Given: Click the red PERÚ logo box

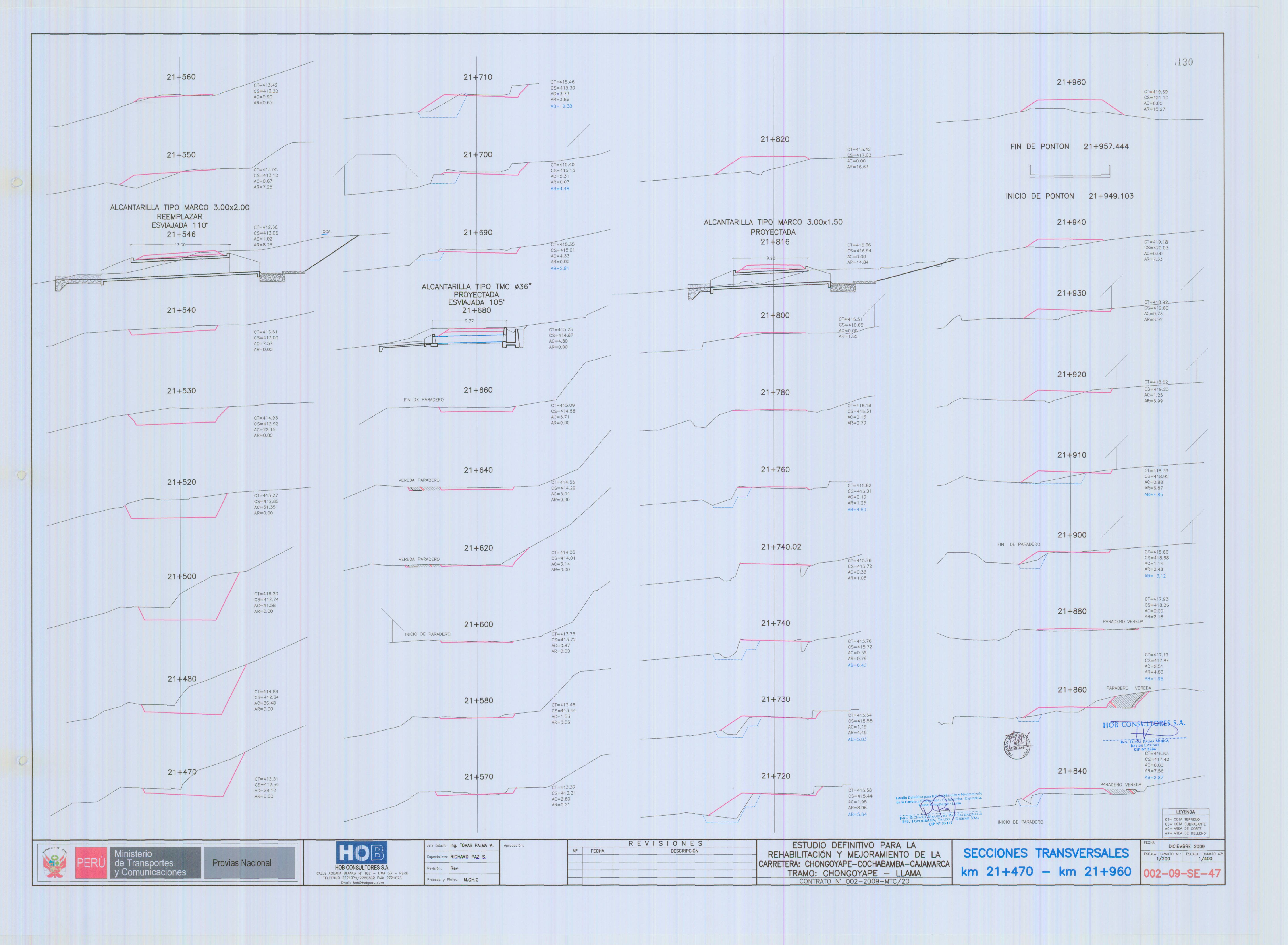Looking at the screenshot, I should (x=91, y=863).
